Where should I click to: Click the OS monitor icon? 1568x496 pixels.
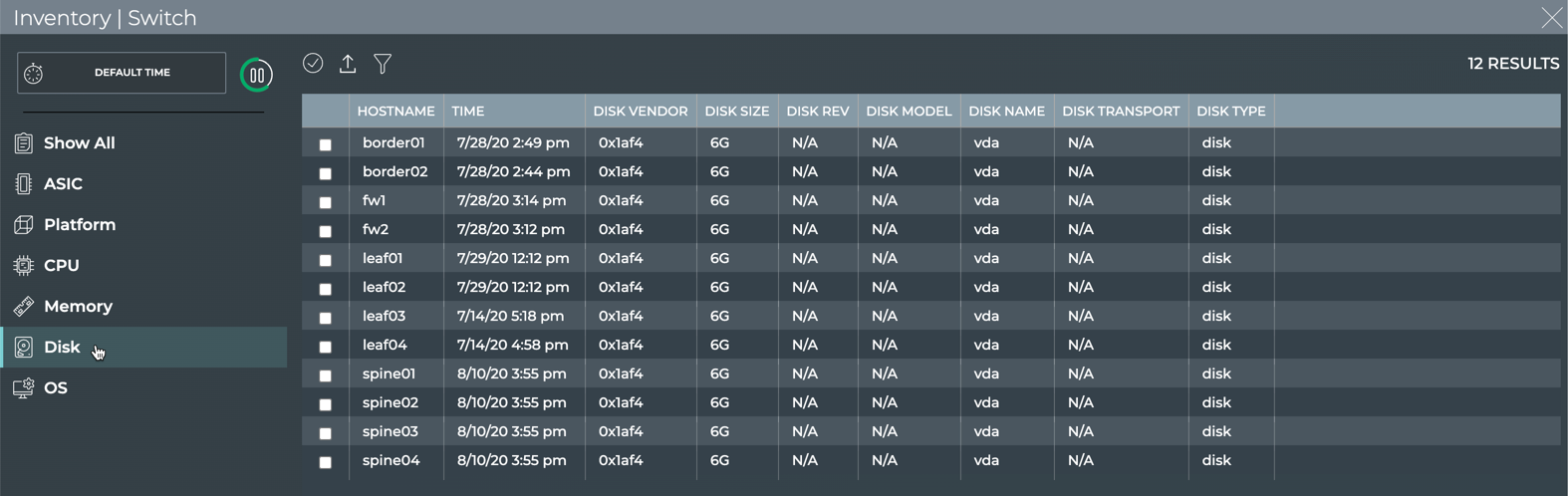point(24,387)
